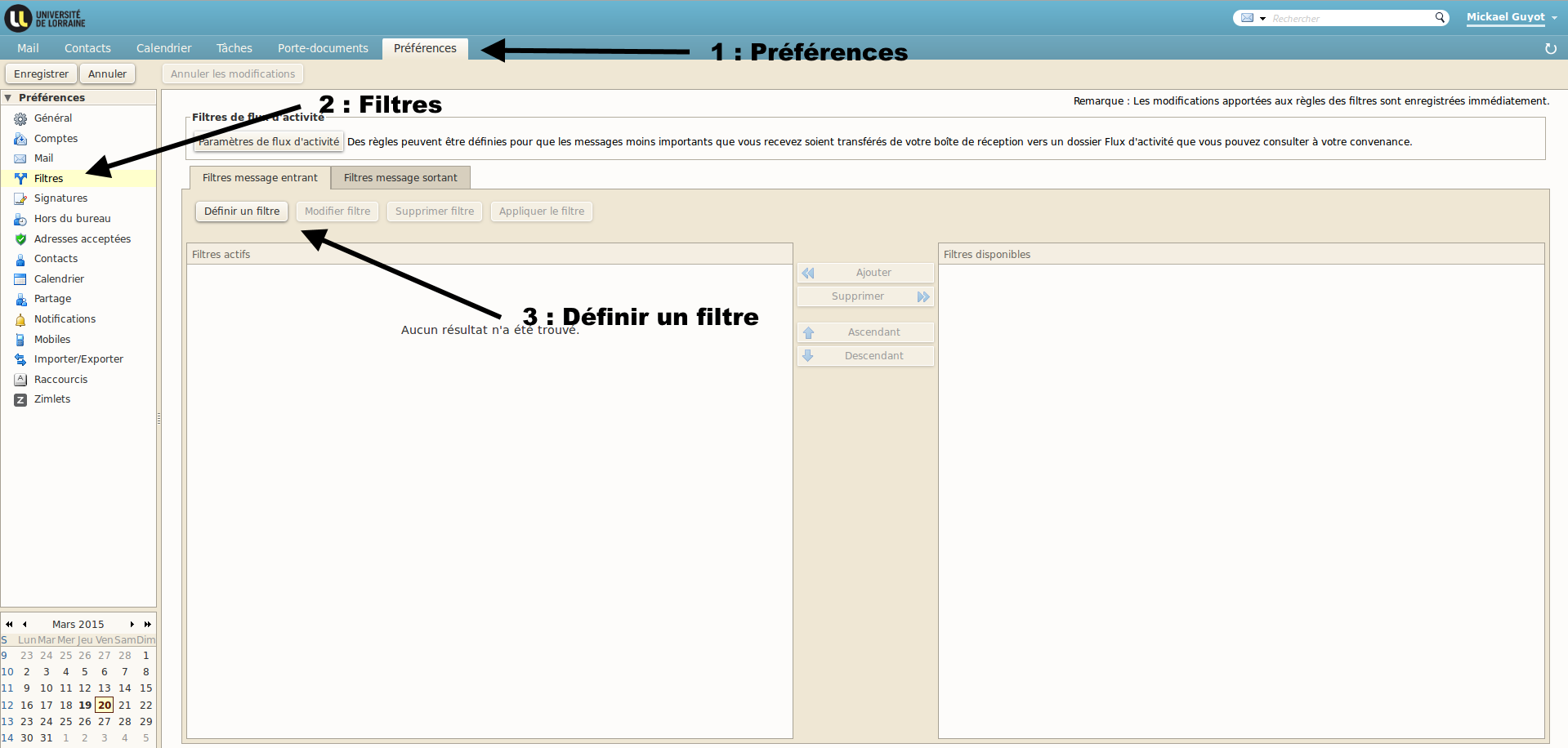Click the Général preferences gear icon
Viewport: 1568px width, 748px height.
(x=20, y=118)
